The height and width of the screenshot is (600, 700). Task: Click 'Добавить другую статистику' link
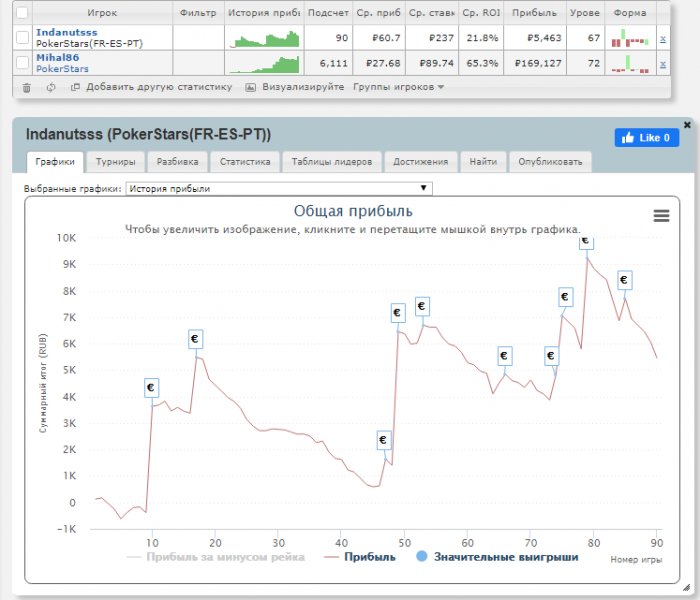point(157,87)
